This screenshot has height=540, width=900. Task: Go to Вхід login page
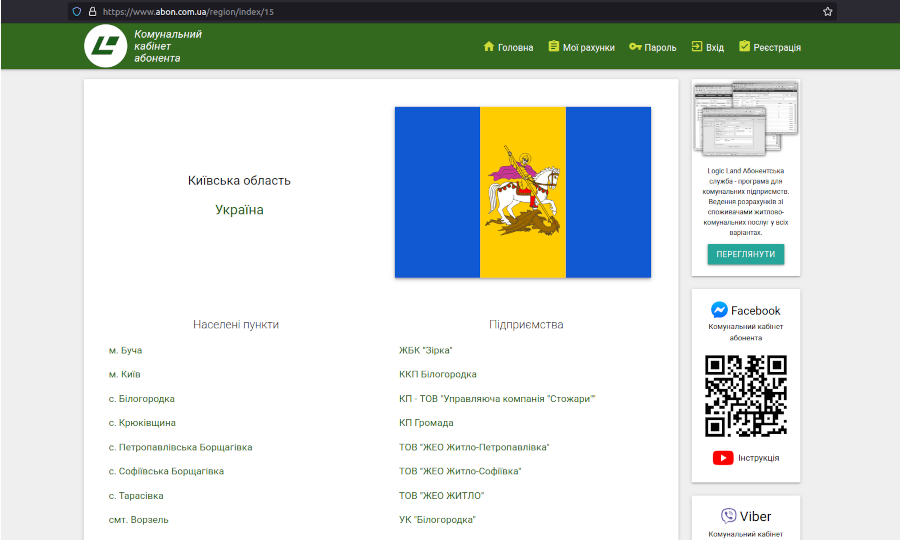coord(715,48)
